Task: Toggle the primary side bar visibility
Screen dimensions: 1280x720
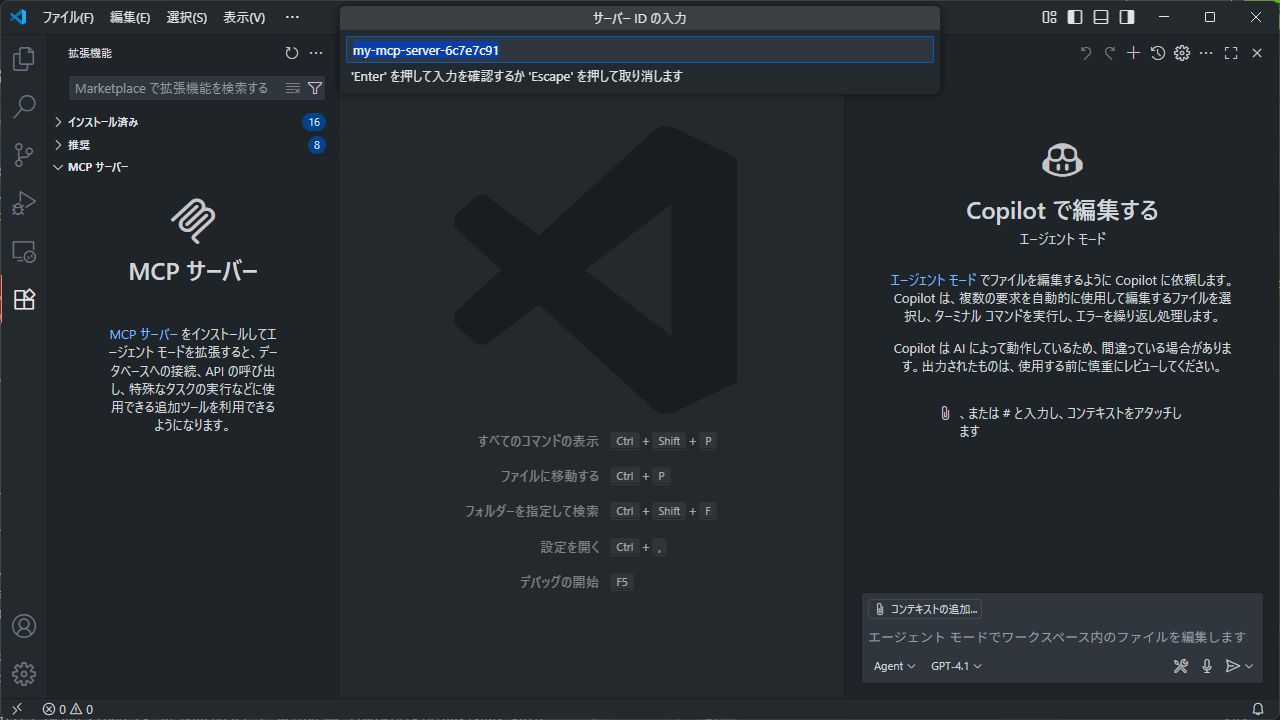Action: tap(1075, 17)
